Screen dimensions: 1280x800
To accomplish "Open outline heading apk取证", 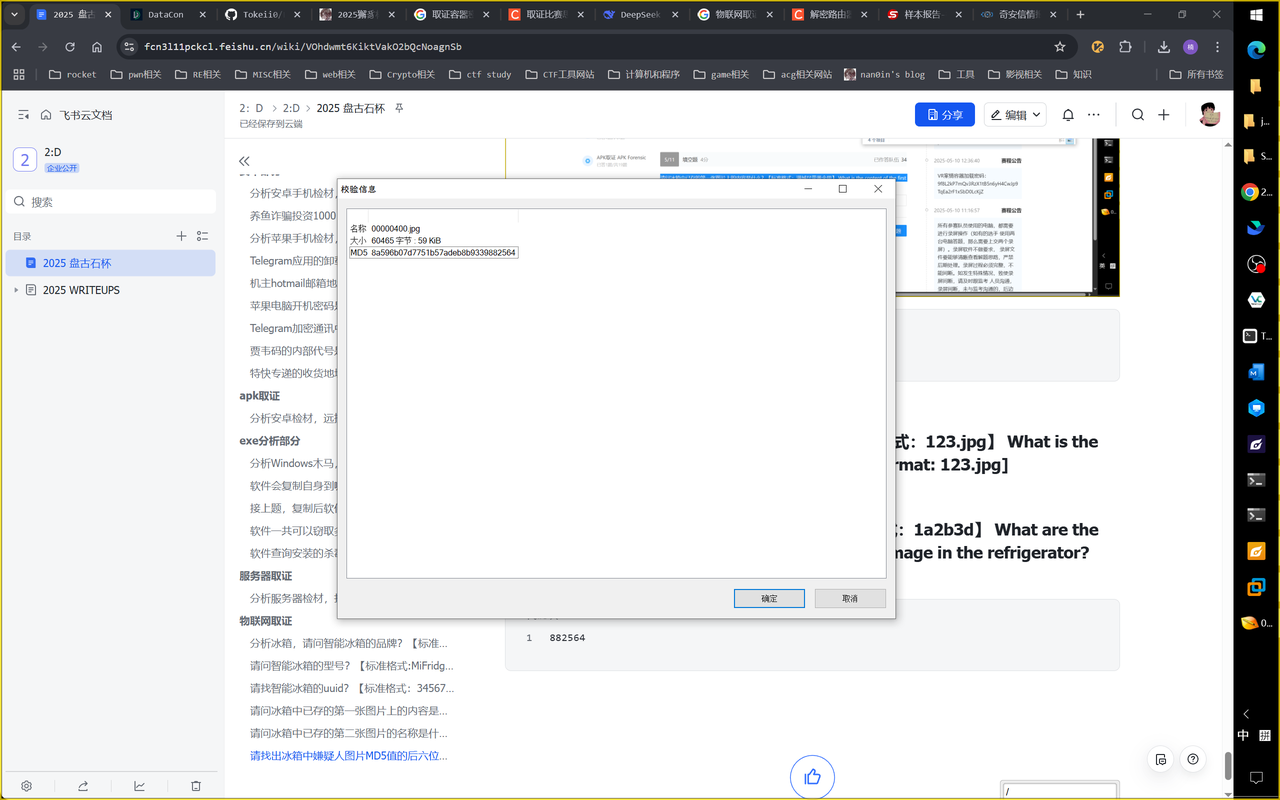I will [259, 396].
